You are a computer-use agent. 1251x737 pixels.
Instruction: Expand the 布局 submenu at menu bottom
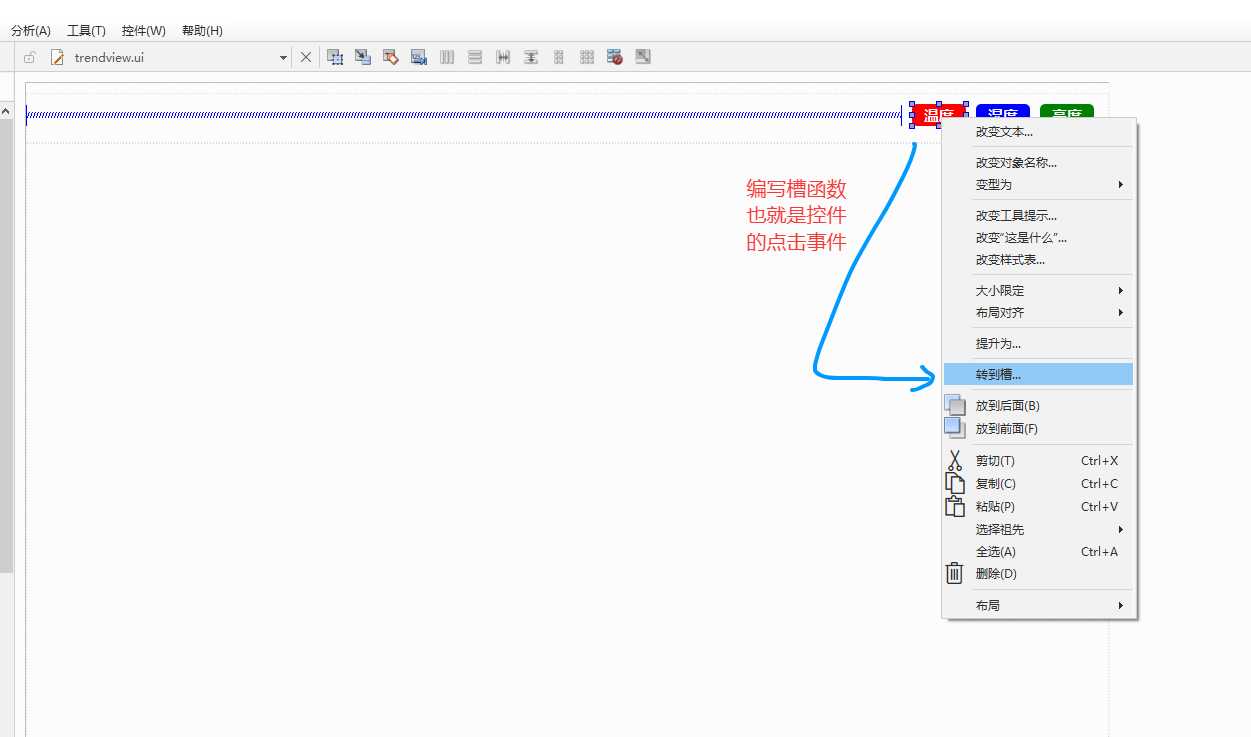(1039, 605)
